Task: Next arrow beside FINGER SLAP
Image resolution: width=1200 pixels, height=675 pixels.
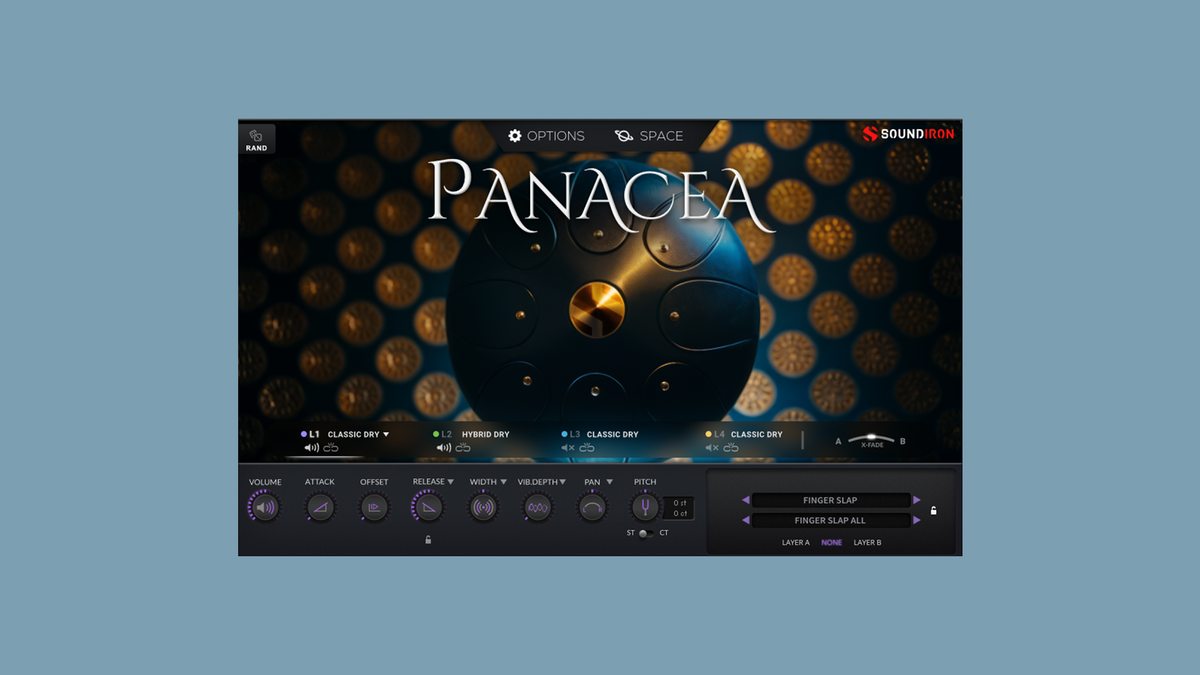Action: (917, 500)
